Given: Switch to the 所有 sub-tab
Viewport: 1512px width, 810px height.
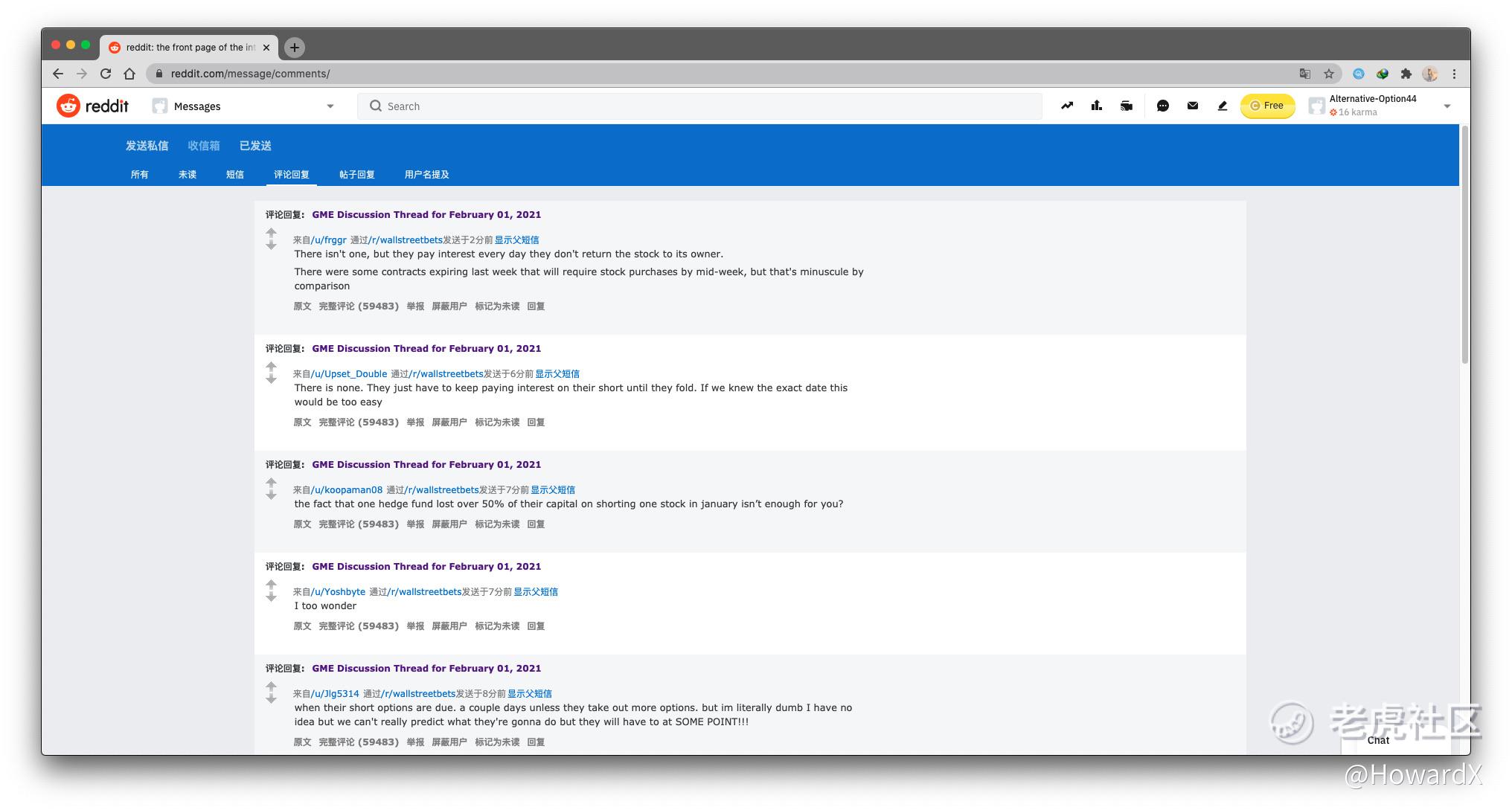Looking at the screenshot, I should [140, 175].
